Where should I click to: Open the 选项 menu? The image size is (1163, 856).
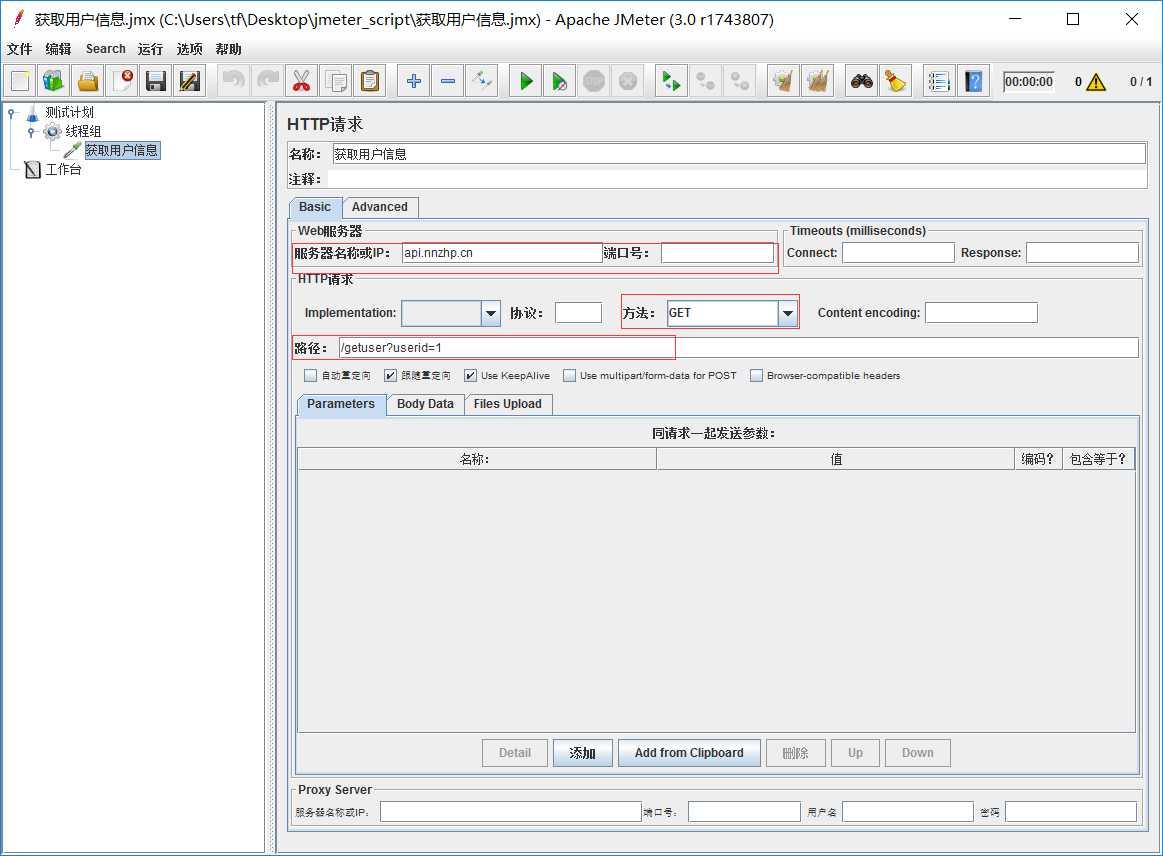pyautogui.click(x=189, y=49)
